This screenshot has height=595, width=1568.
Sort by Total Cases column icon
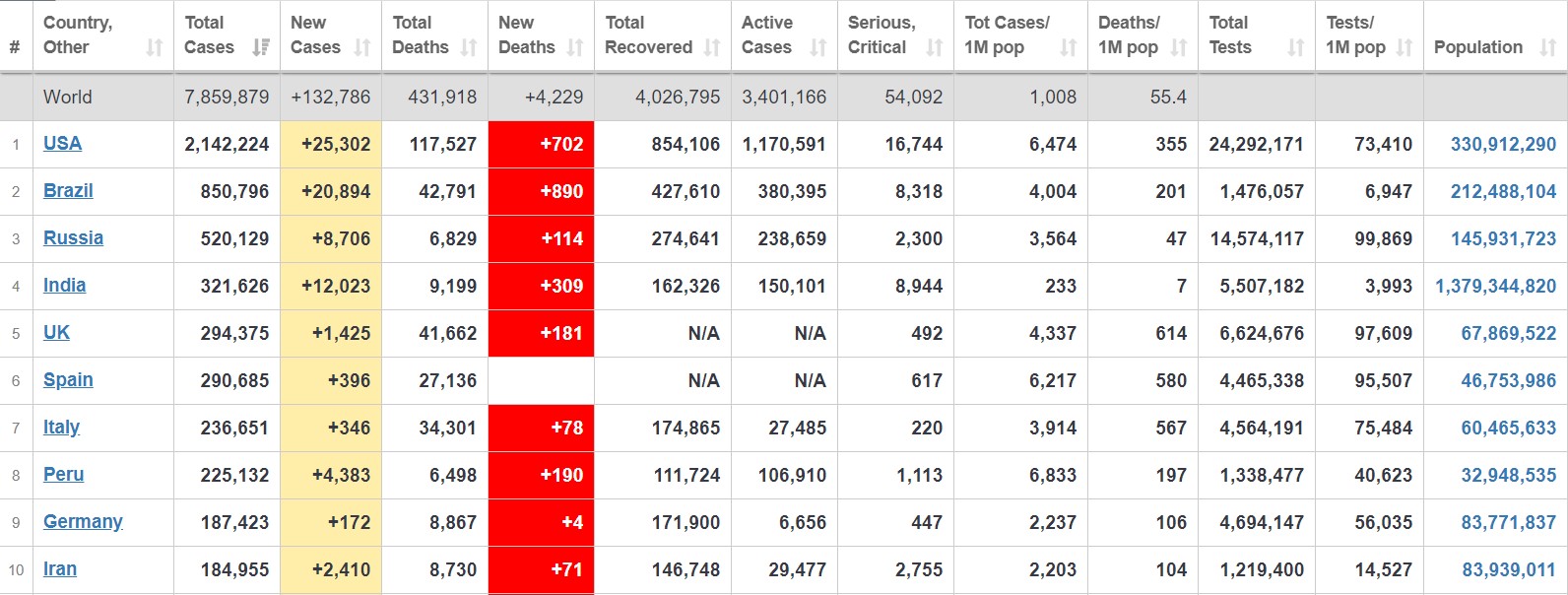(x=261, y=47)
